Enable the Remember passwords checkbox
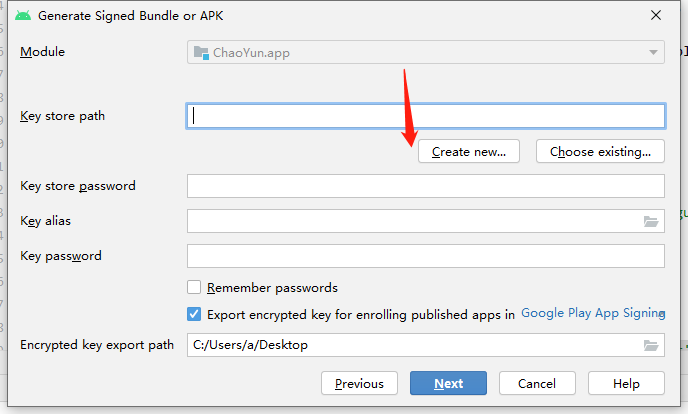 [x=195, y=287]
